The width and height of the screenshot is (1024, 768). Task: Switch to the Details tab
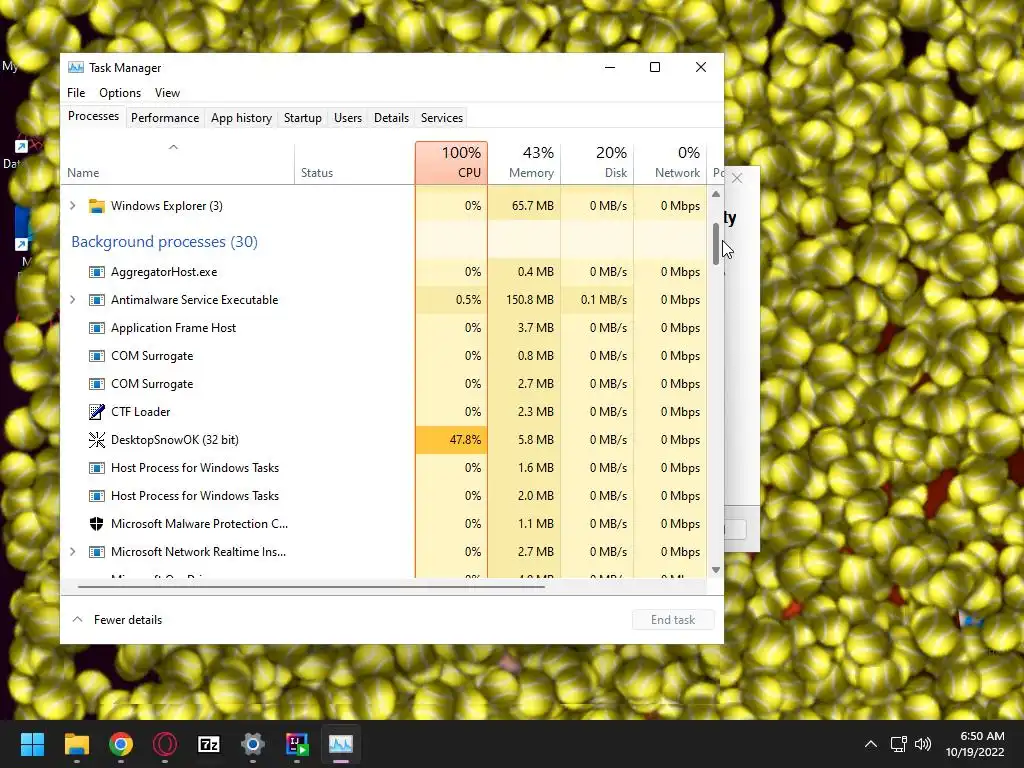[391, 118]
